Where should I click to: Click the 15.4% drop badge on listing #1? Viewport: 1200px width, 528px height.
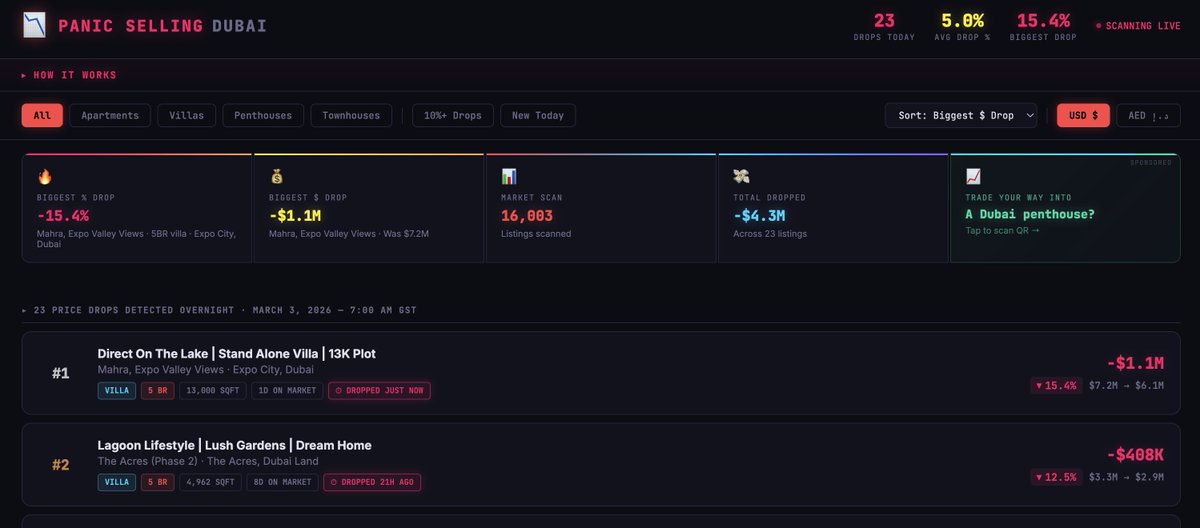click(1056, 385)
